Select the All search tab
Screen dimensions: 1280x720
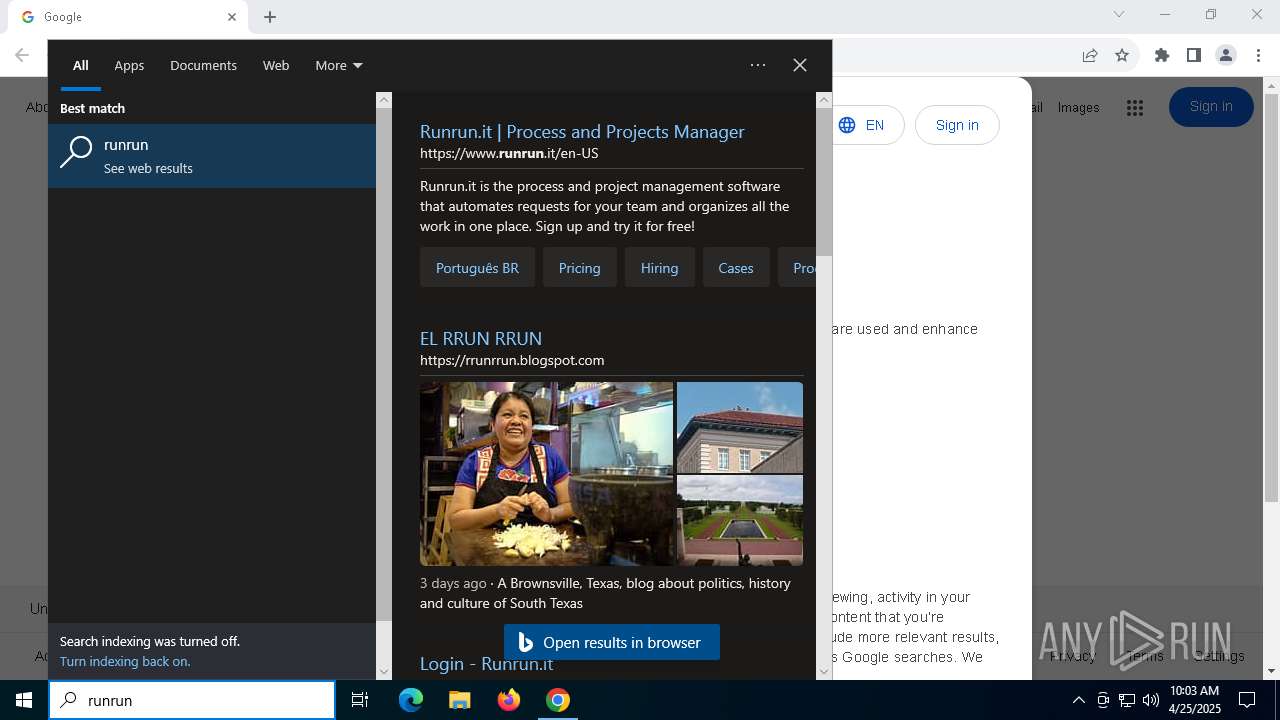pyautogui.click(x=81, y=65)
